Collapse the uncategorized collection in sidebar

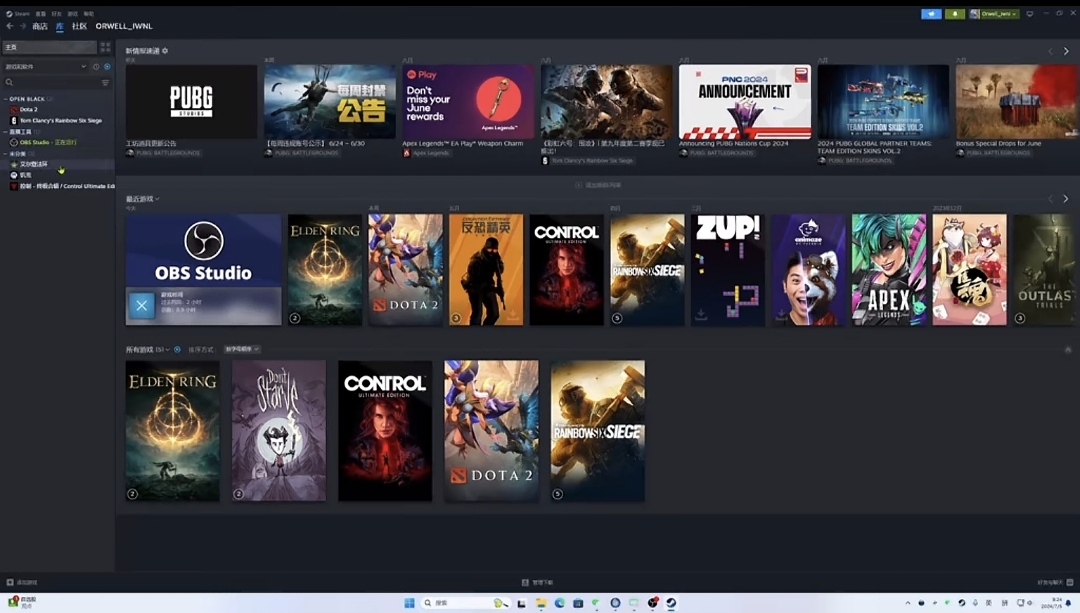click(6, 154)
